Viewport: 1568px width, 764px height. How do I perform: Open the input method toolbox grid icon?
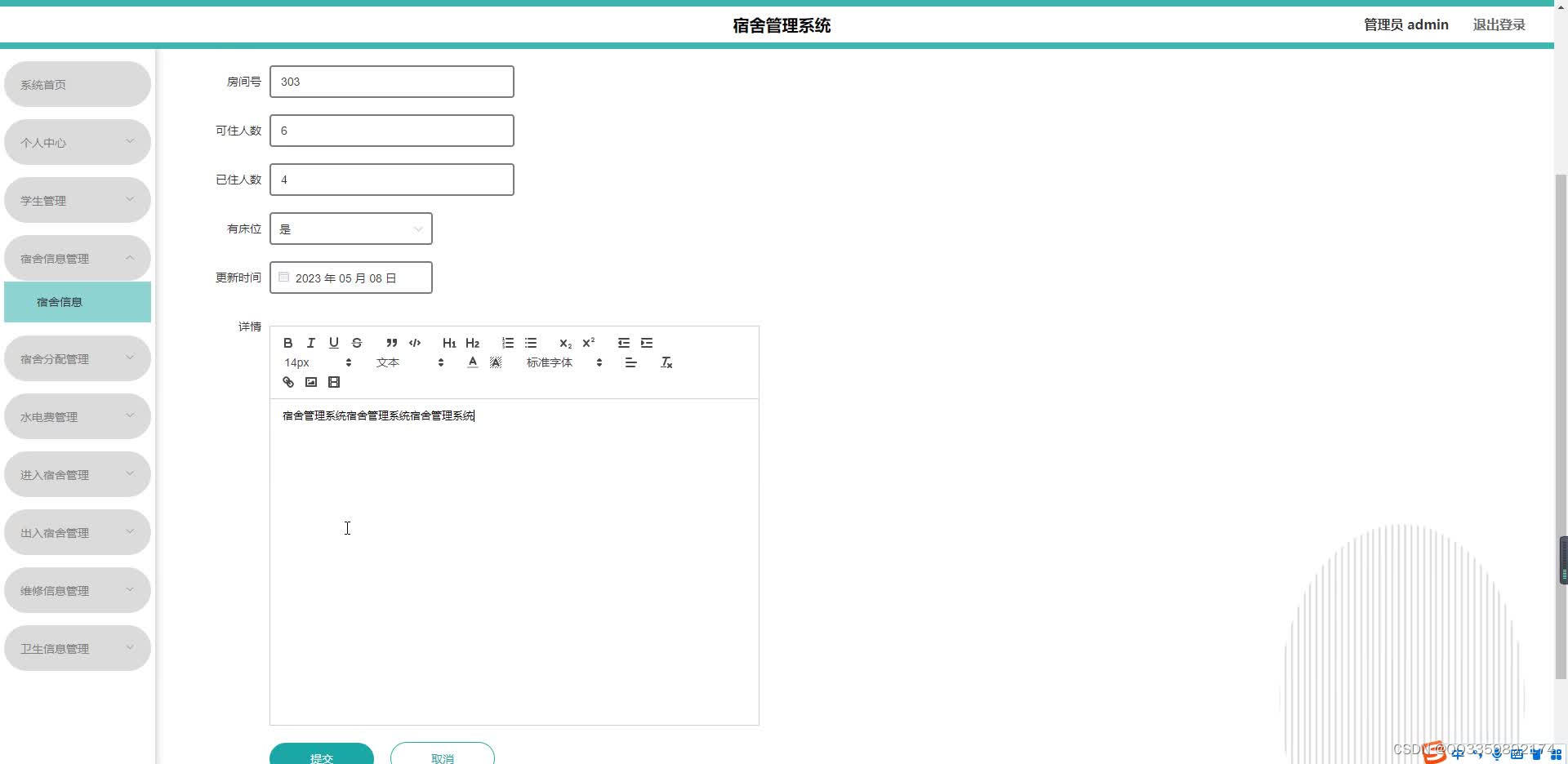pos(1556,754)
